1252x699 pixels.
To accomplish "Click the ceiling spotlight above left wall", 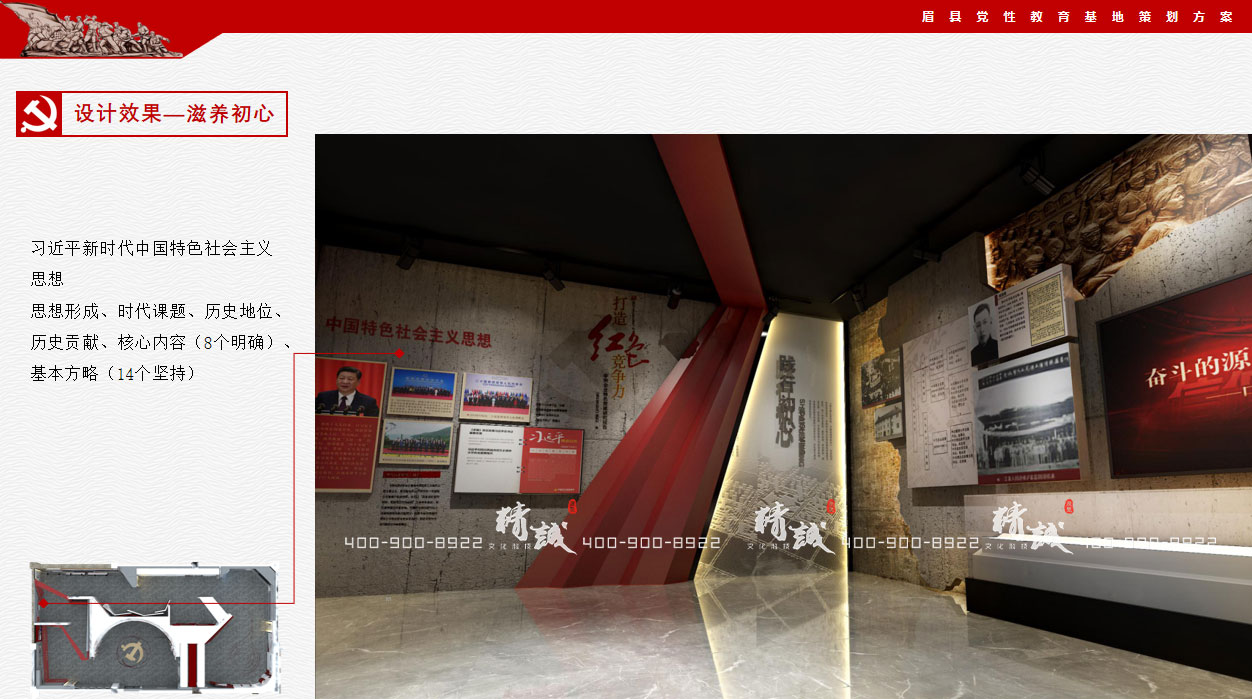I will 406,256.
